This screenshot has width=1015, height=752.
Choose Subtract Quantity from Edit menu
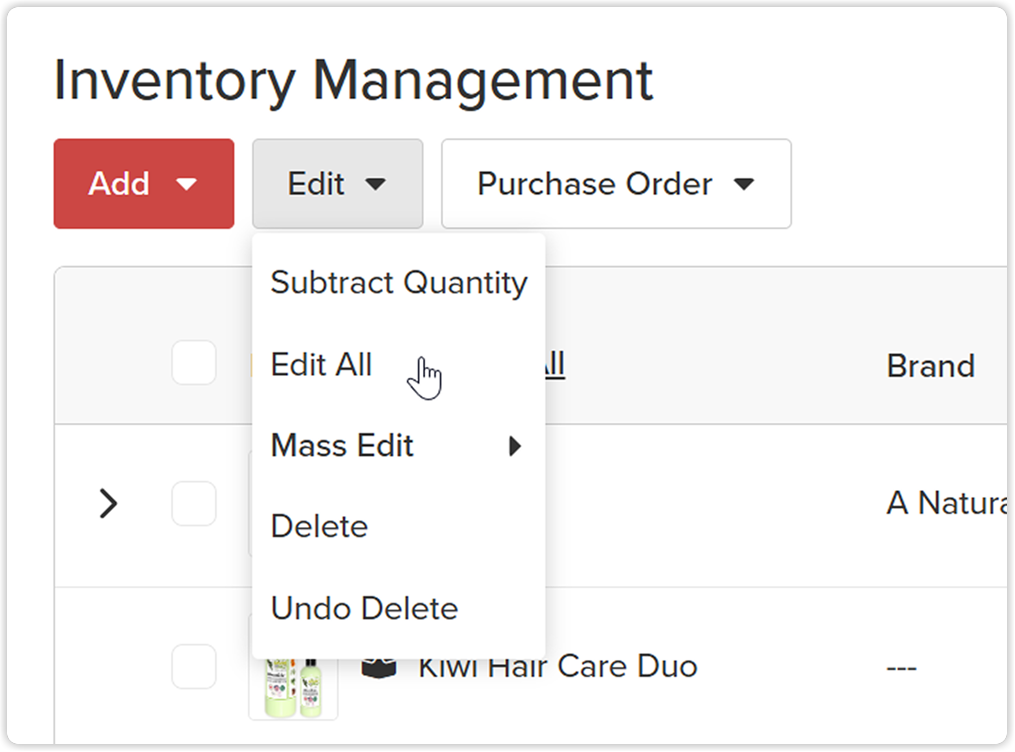[x=399, y=283]
